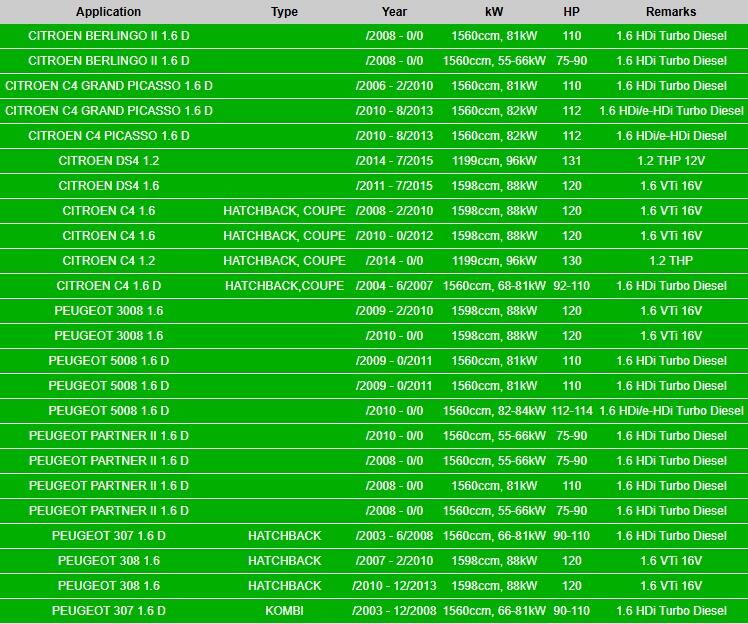Click the Application column header
The width and height of the screenshot is (748, 624).
pyautogui.click(x=108, y=12)
